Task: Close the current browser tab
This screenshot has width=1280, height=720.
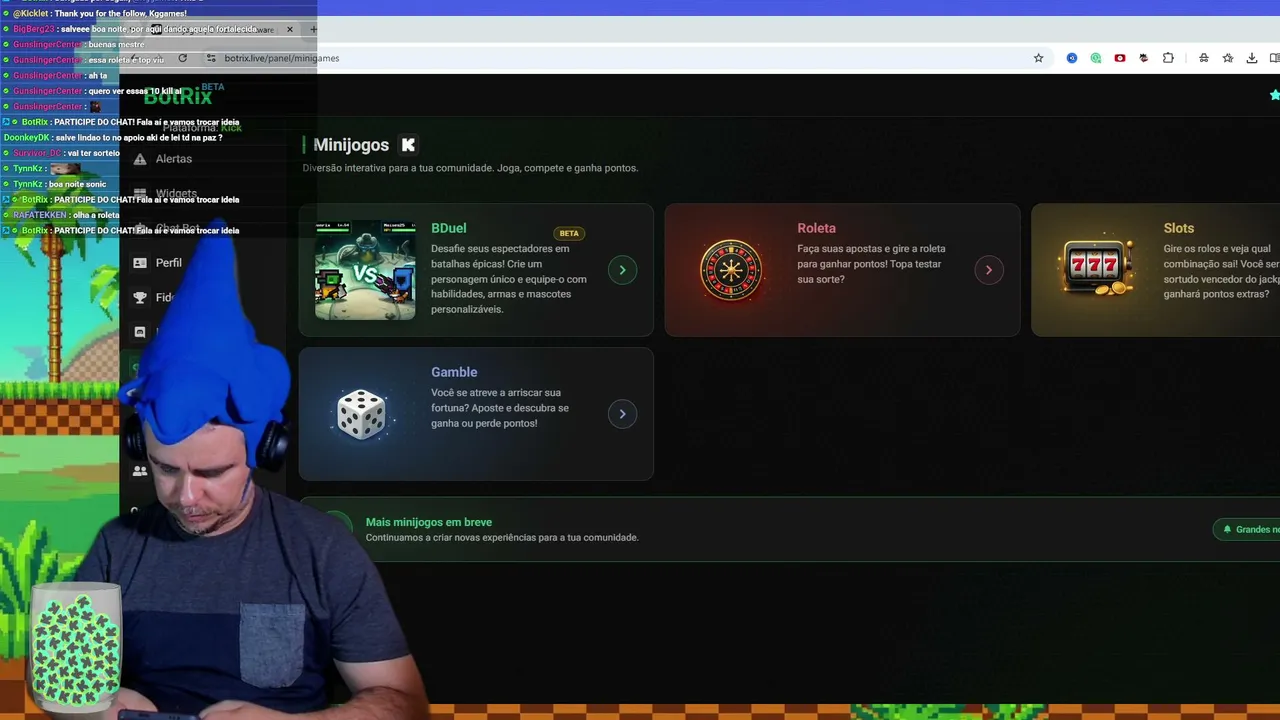Action: click(x=290, y=29)
